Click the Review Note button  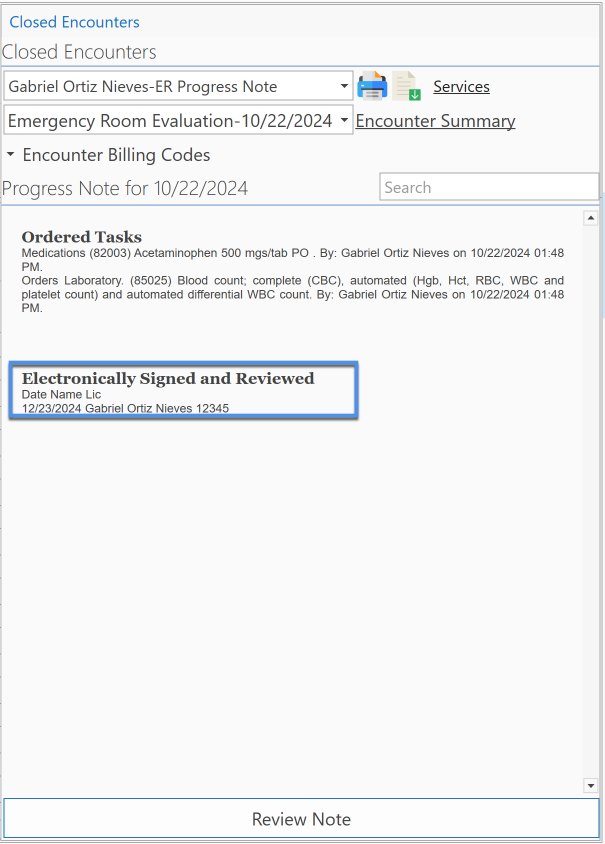pyautogui.click(x=301, y=819)
